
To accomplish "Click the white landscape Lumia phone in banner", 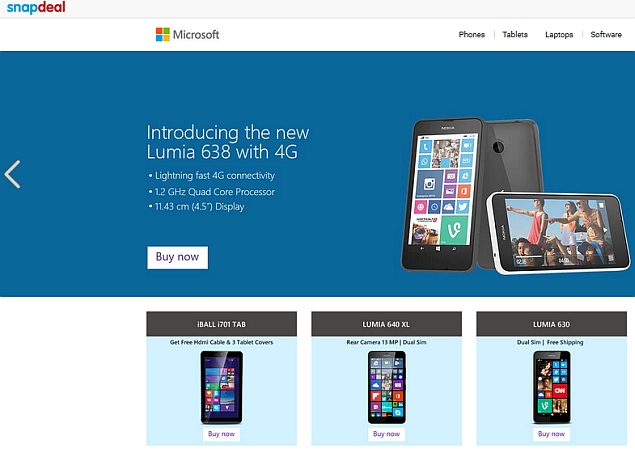I will pos(558,233).
